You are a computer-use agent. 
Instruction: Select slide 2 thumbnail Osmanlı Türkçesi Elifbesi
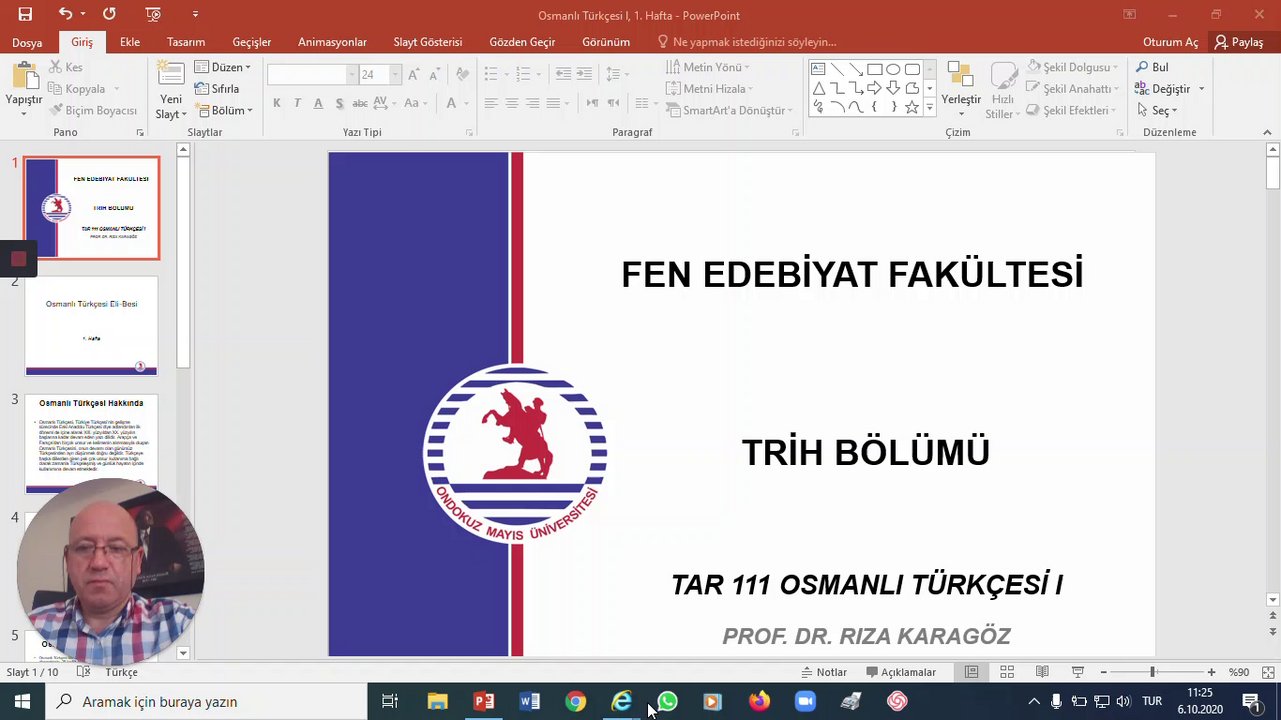point(91,327)
